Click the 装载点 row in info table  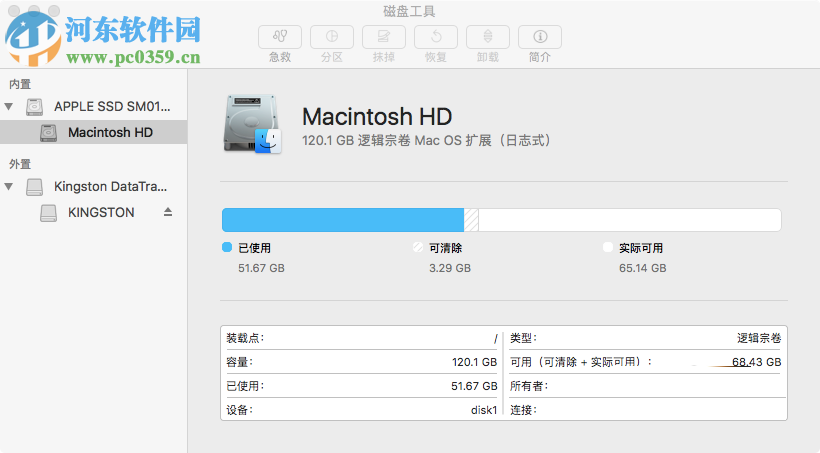coord(361,338)
